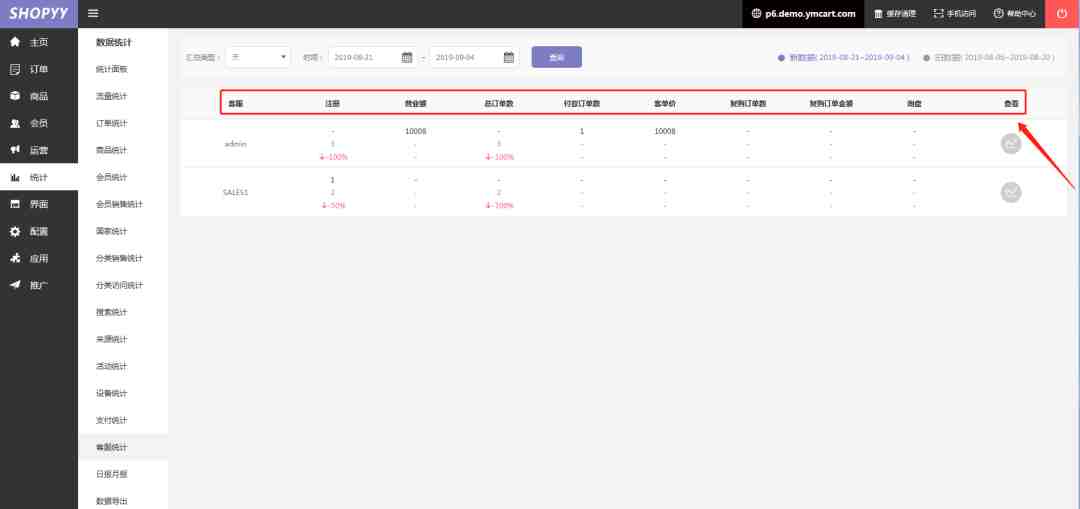The image size is (1080, 509).
Task: Open 来源统计 in the statistics submenu
Action: click(112, 340)
